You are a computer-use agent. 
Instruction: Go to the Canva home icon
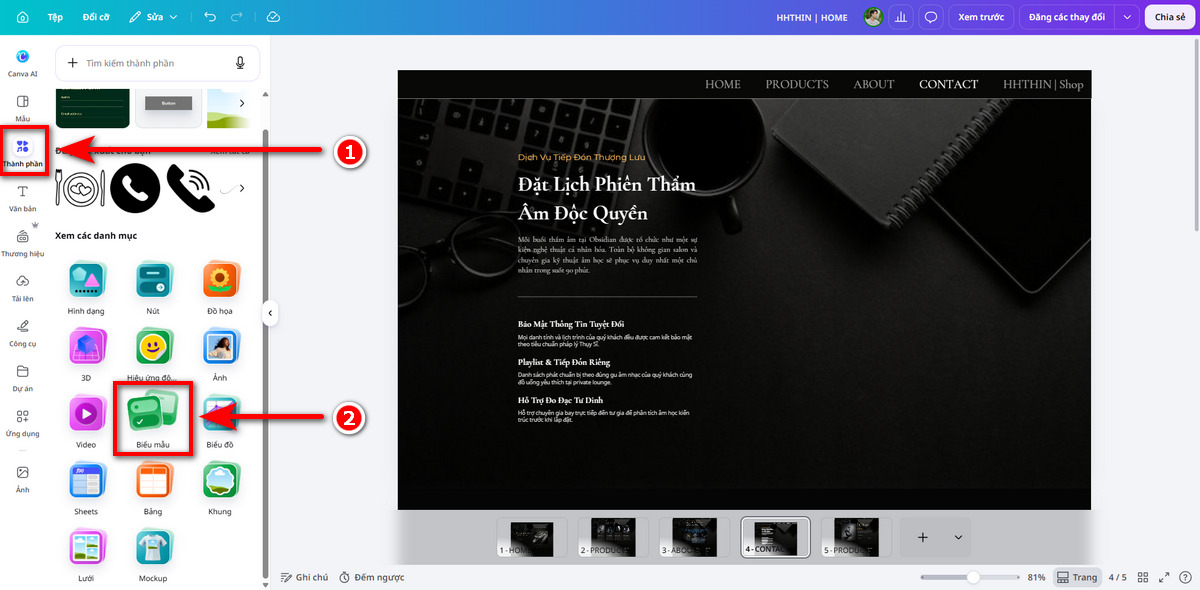tap(23, 17)
